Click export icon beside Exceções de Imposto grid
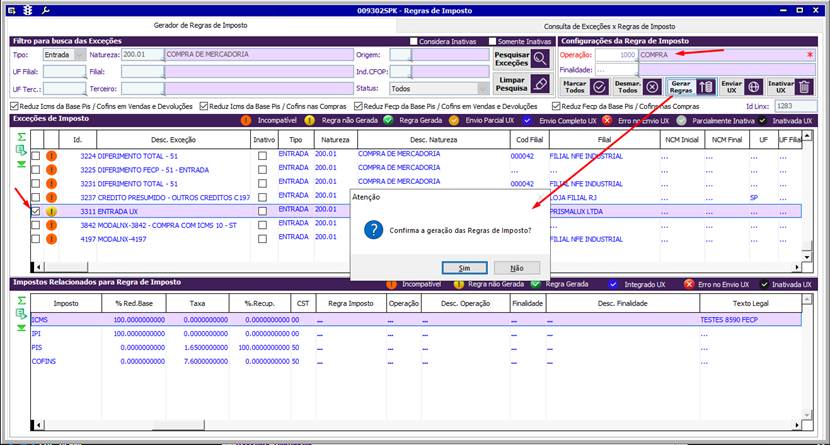The image size is (830, 445). 21,151
